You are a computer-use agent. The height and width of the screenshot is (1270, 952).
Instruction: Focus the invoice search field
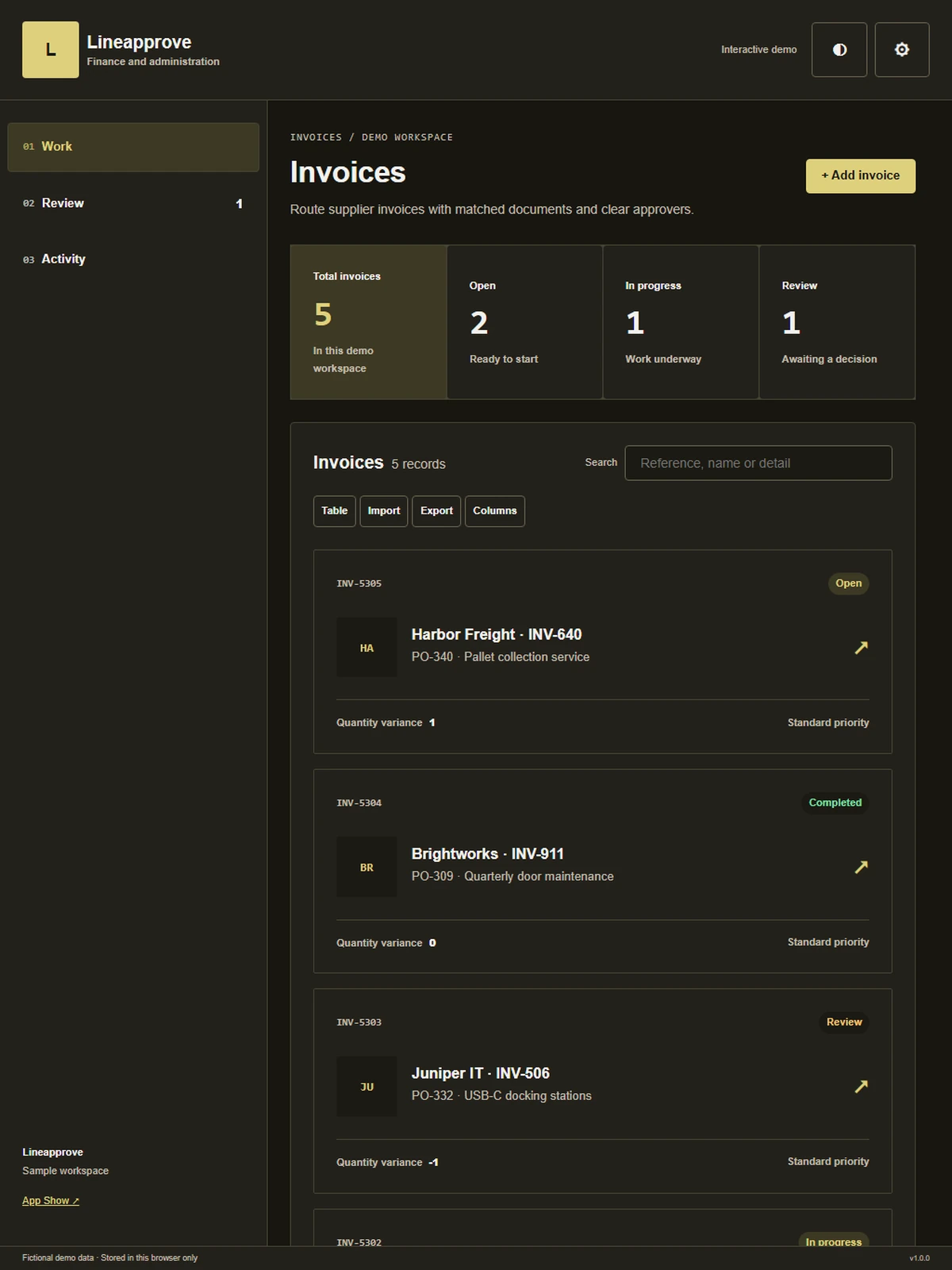tap(758, 463)
